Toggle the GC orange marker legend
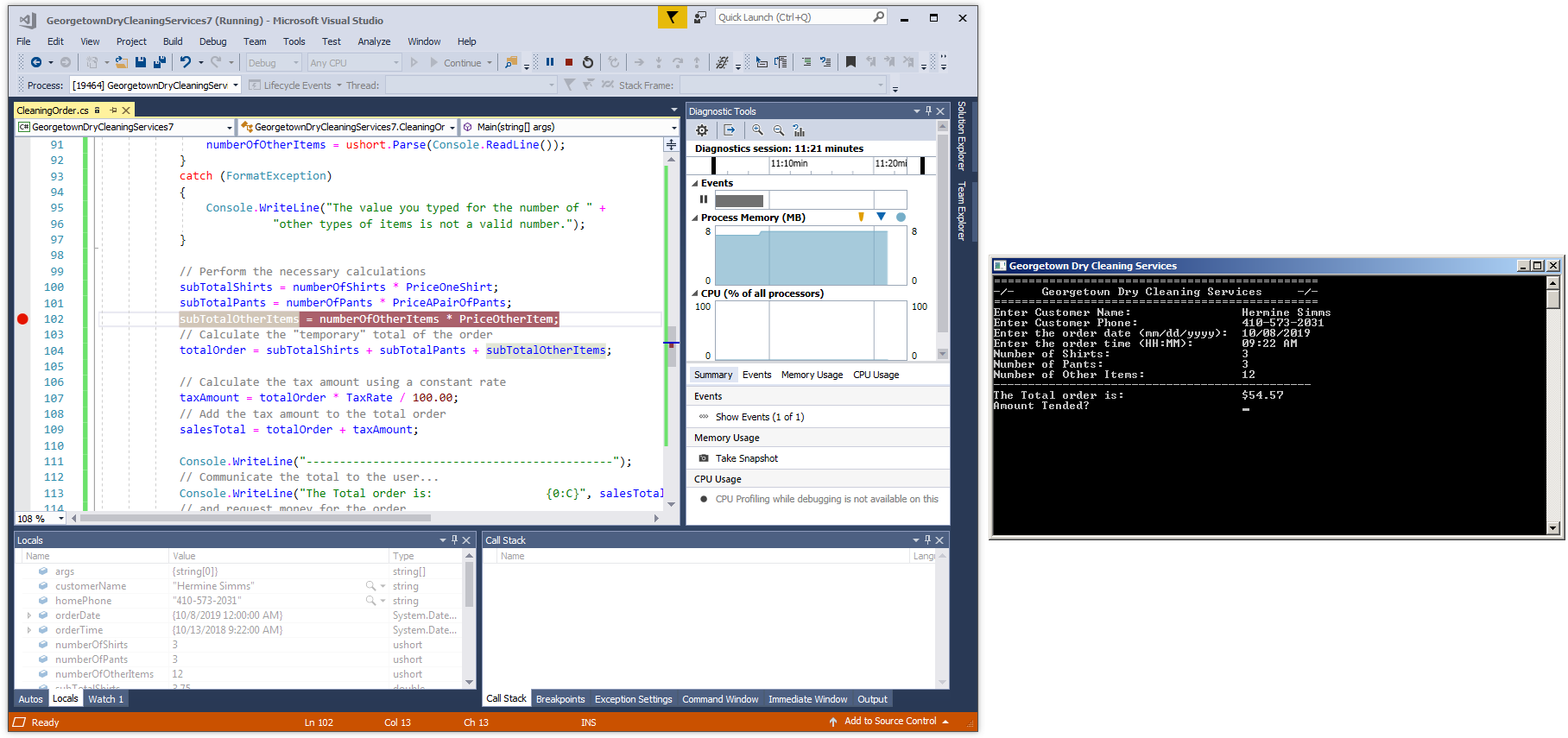The image size is (1568, 738). coord(861,218)
